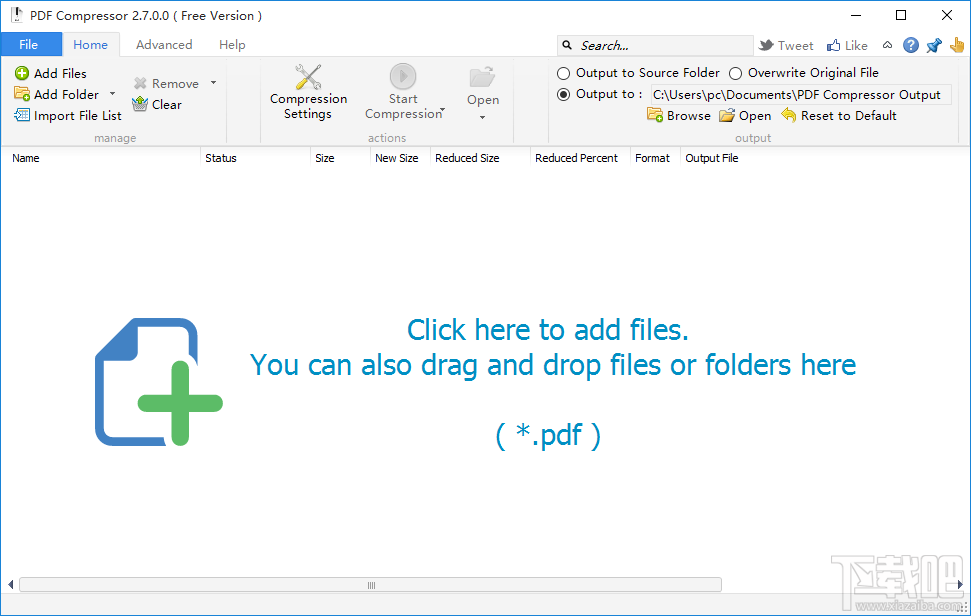Click the Tweet bird icon
This screenshot has height=616, width=971.
[766, 45]
